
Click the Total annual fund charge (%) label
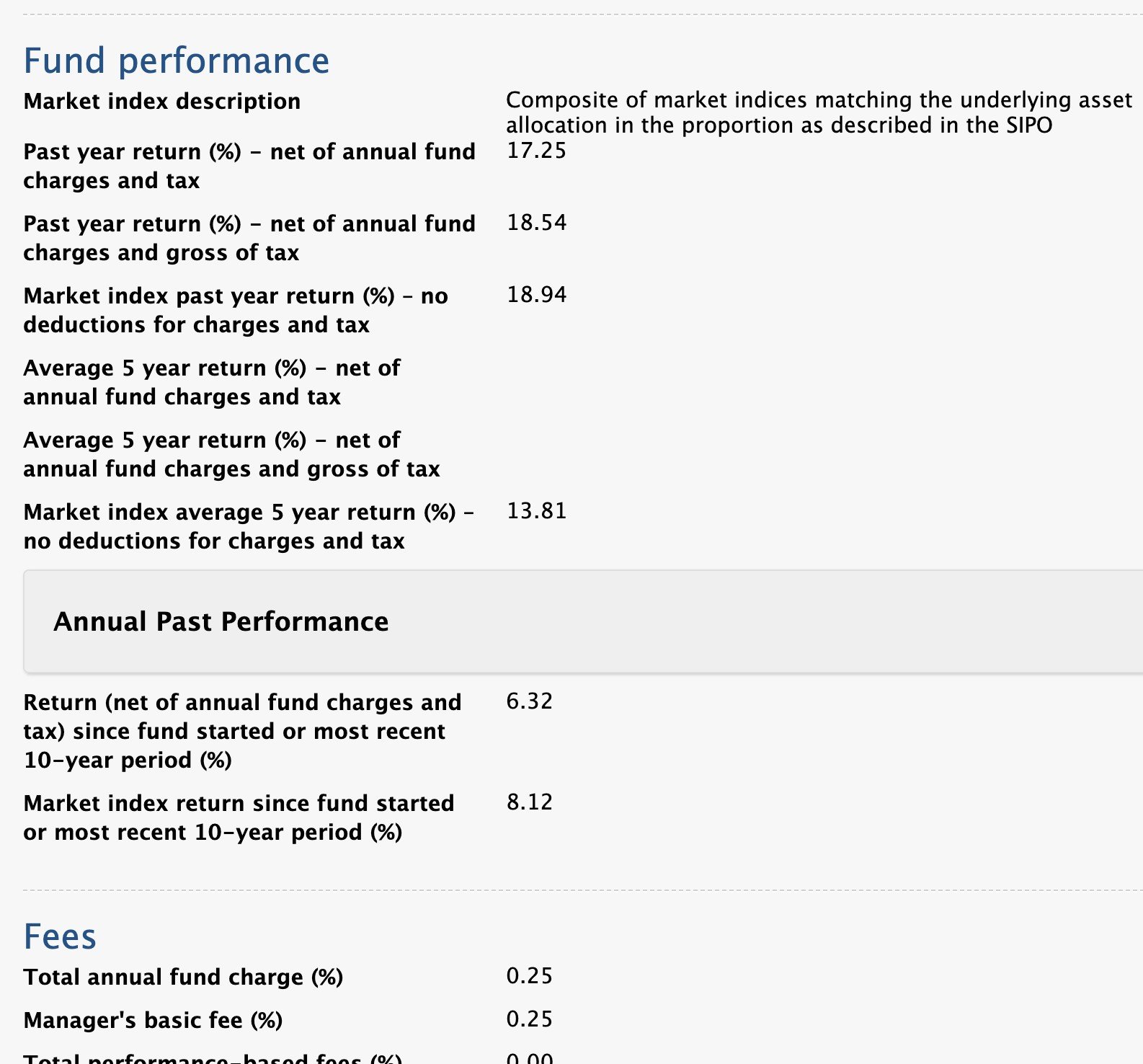pyautogui.click(x=183, y=977)
